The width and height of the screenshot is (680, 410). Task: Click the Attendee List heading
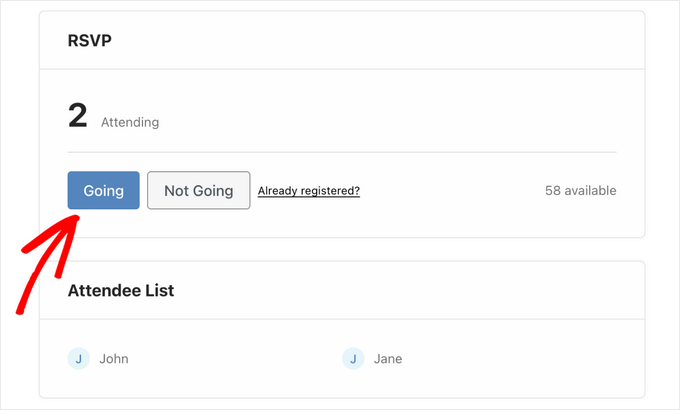121,290
